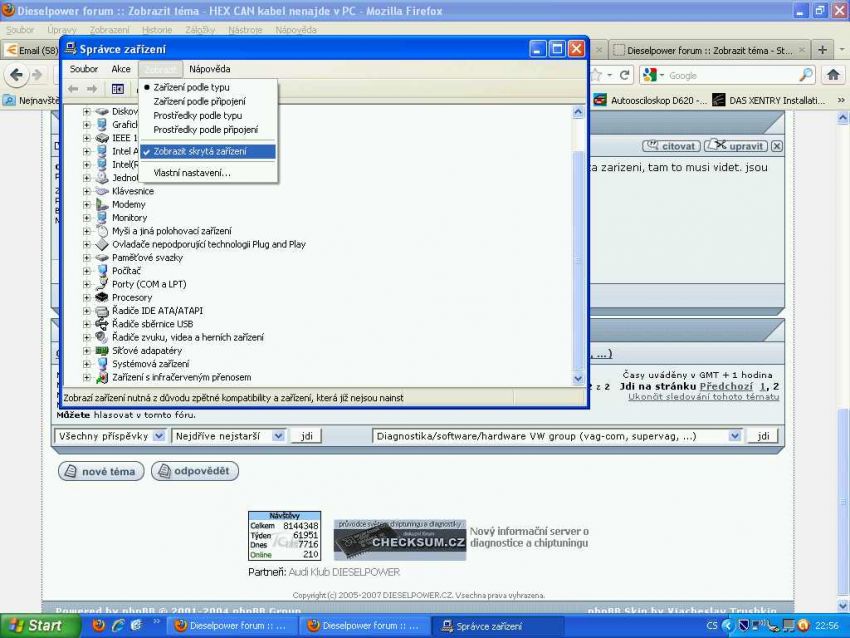The width and height of the screenshot is (850, 638).
Task: Click the Firefox reload page icon
Action: click(624, 75)
